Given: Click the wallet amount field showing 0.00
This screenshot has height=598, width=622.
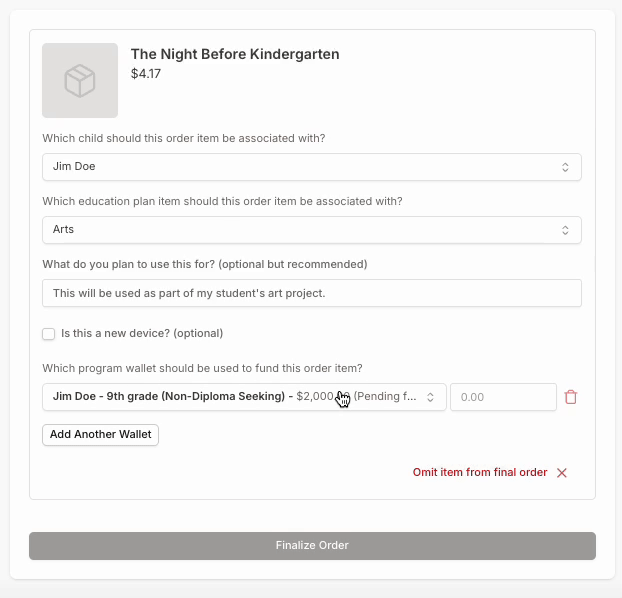Looking at the screenshot, I should [x=503, y=397].
